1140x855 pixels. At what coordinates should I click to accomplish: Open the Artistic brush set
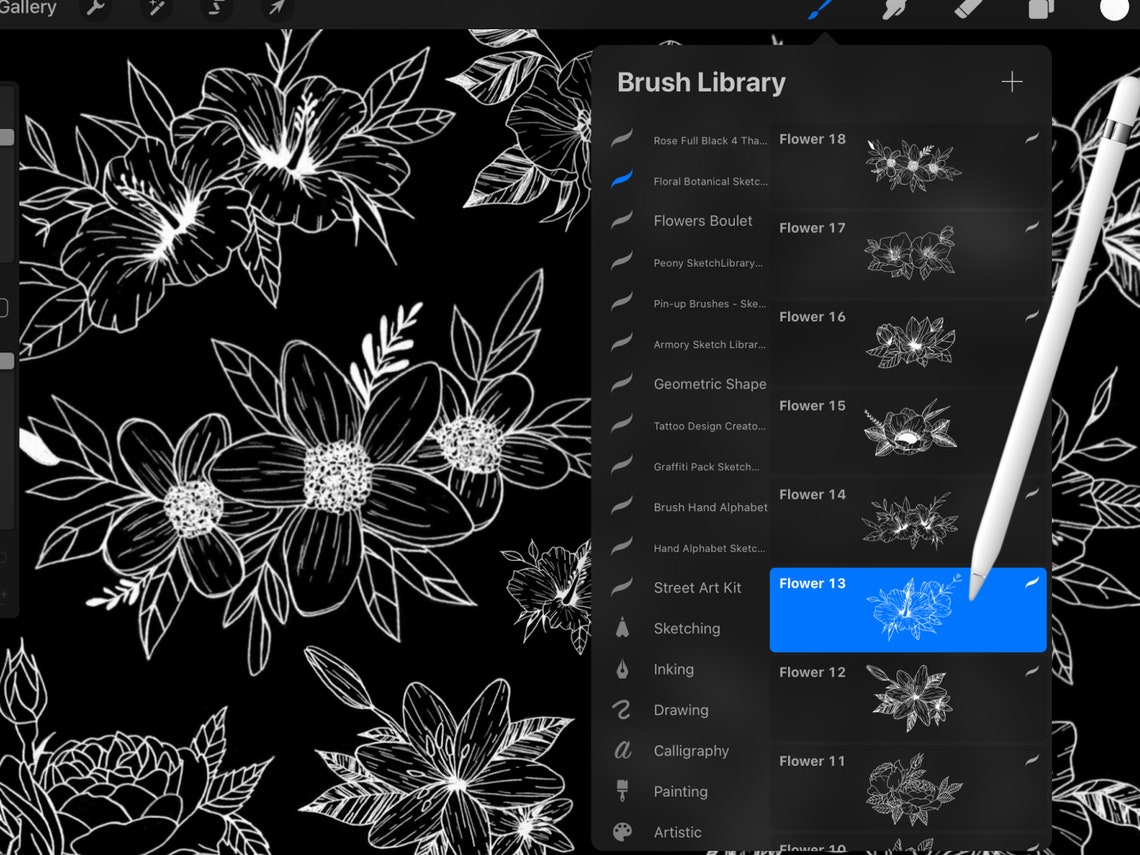(x=689, y=832)
